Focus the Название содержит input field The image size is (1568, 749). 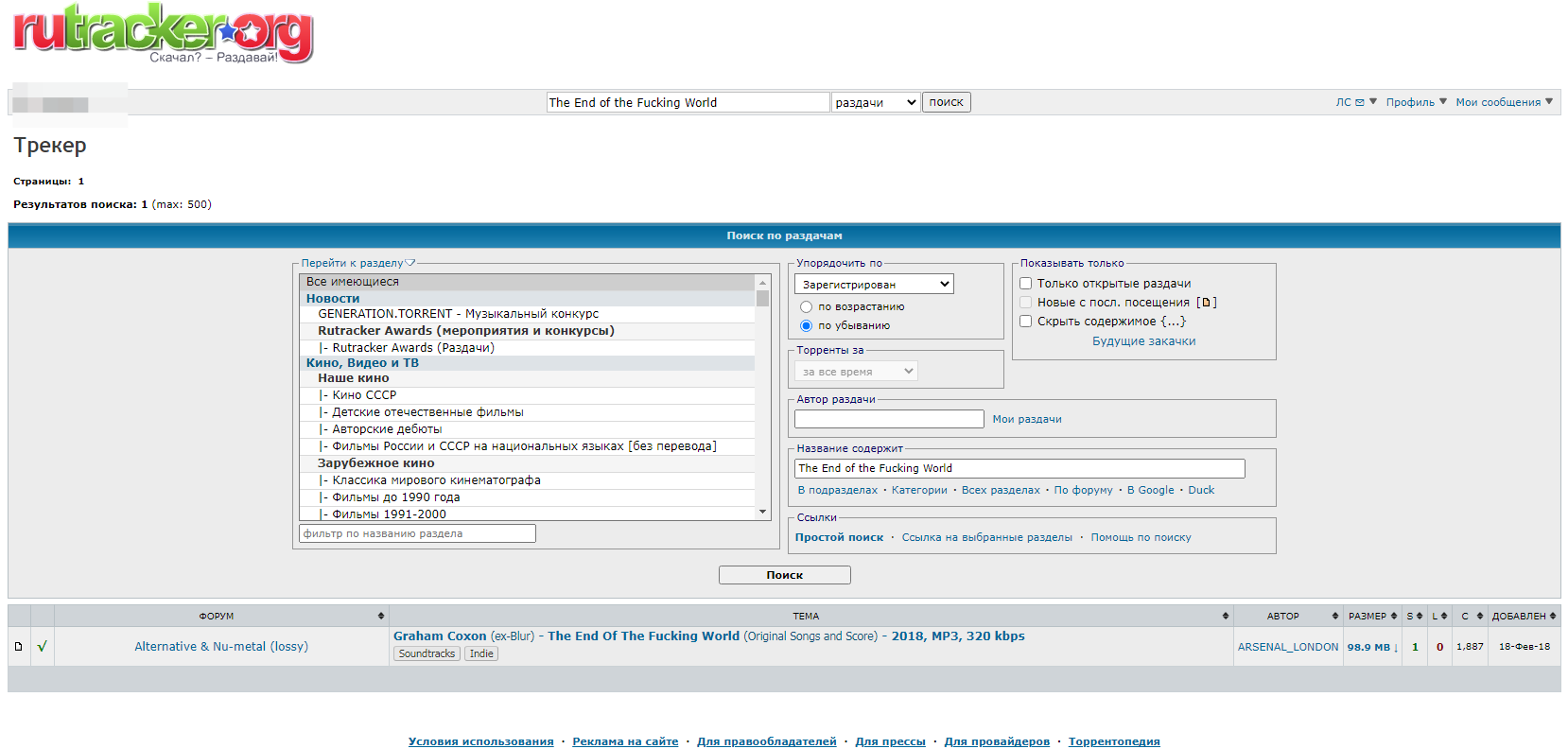coord(1019,468)
